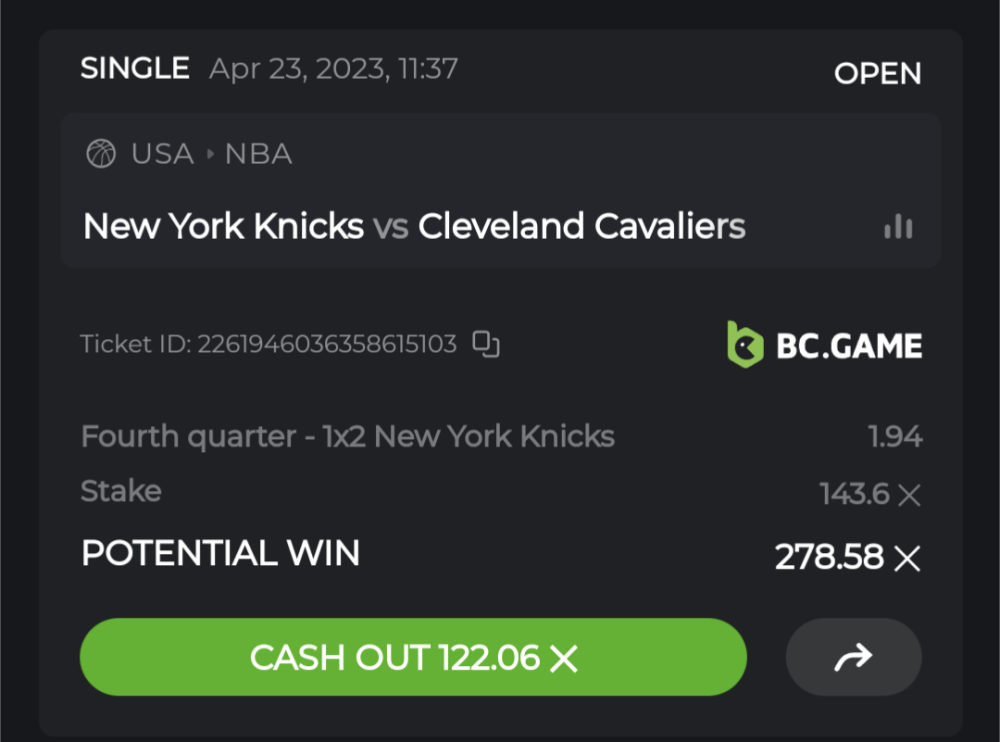This screenshot has height=742, width=1000.
Task: Click the arrow between USA and NBA
Action: tap(210, 154)
